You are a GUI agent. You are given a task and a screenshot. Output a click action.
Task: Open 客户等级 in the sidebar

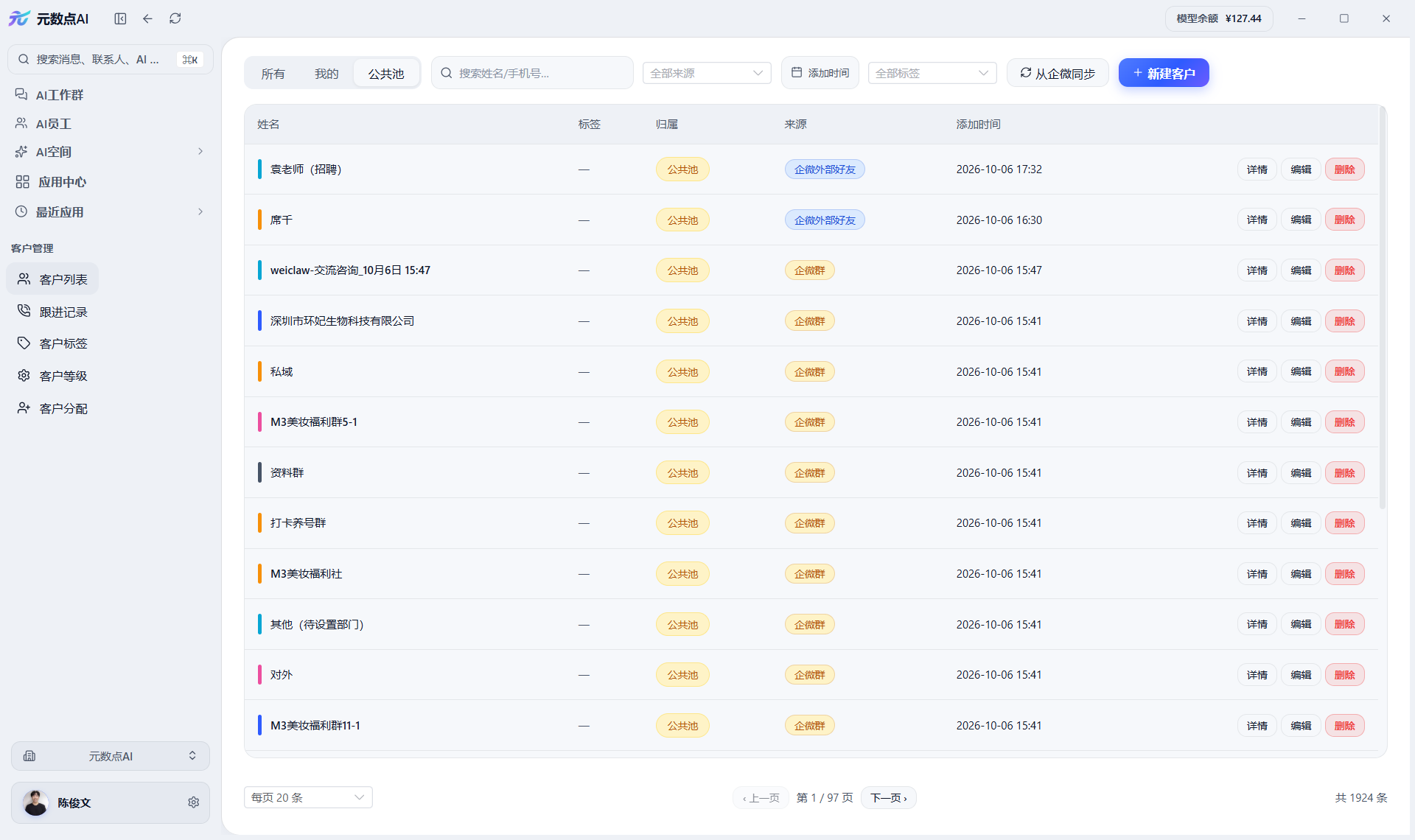coord(53,376)
